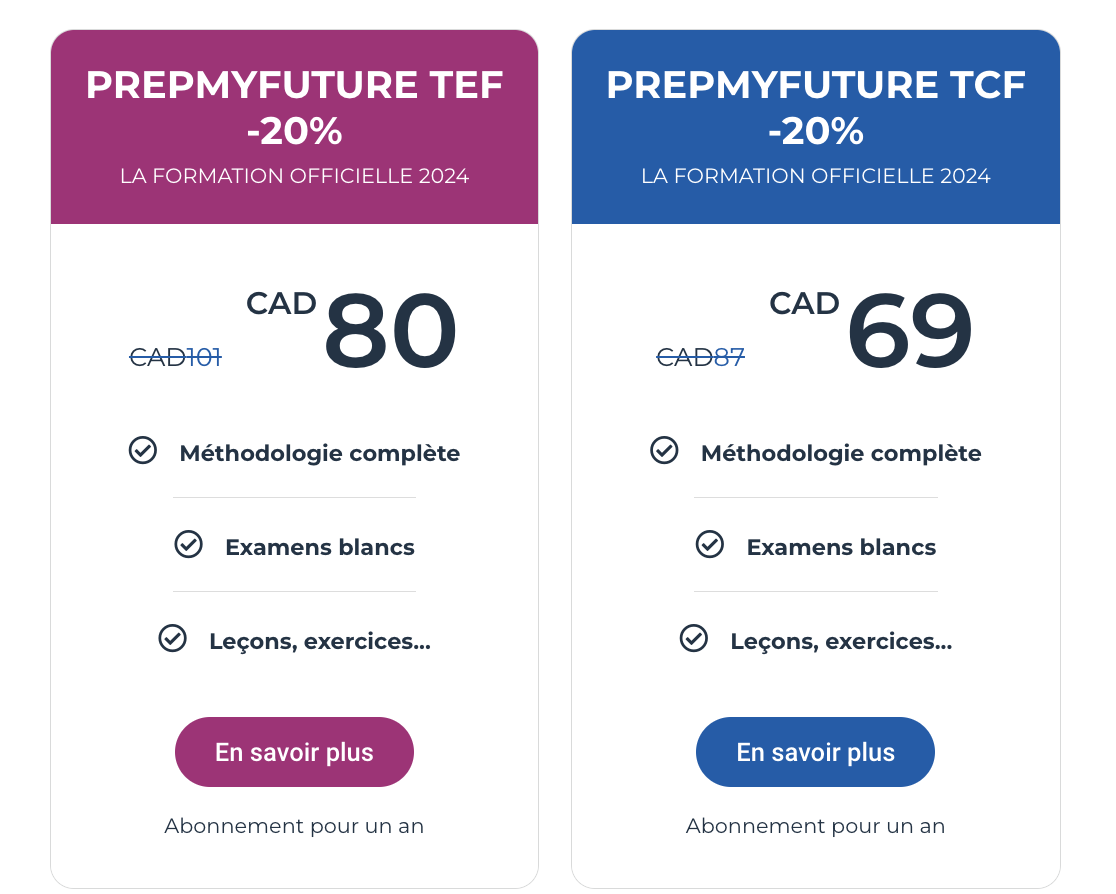Select the Méthodologie complète label on the TEF card

pyautogui.click(x=320, y=453)
